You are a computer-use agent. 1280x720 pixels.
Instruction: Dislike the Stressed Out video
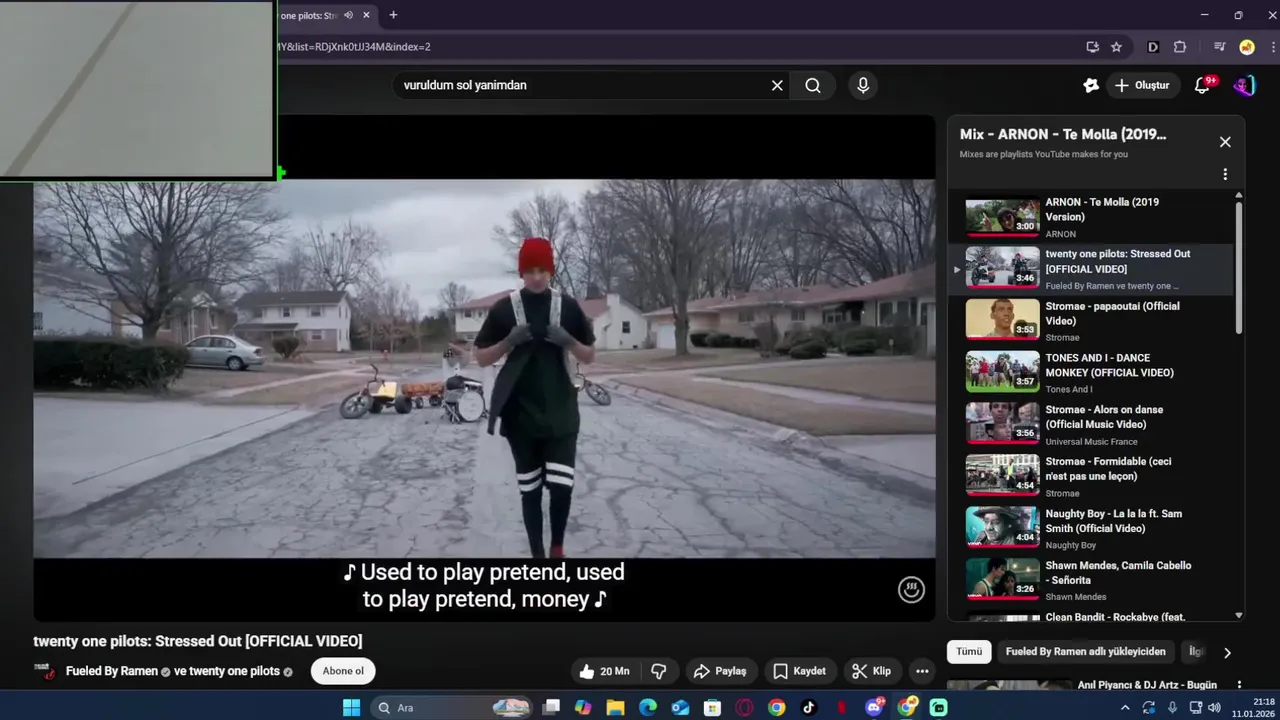[659, 671]
